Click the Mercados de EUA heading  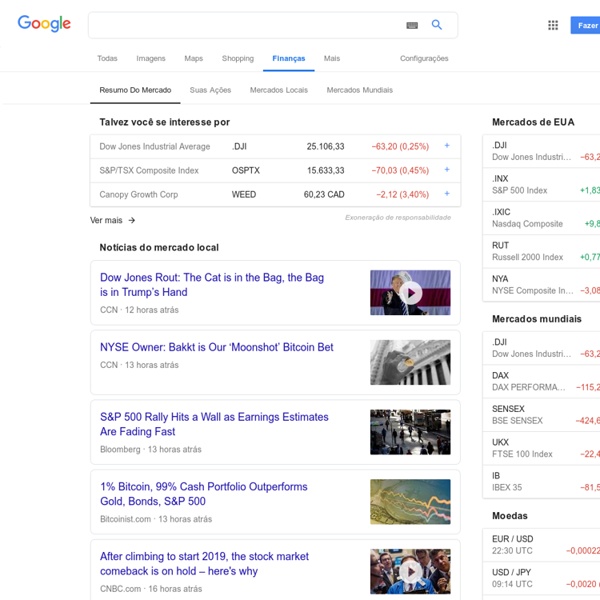[x=533, y=122]
